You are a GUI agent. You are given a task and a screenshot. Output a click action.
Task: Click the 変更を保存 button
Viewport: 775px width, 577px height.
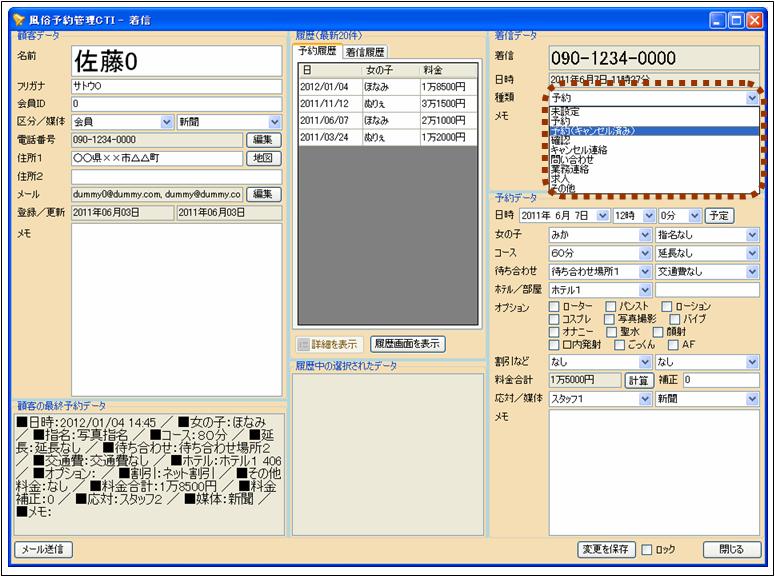click(x=607, y=549)
